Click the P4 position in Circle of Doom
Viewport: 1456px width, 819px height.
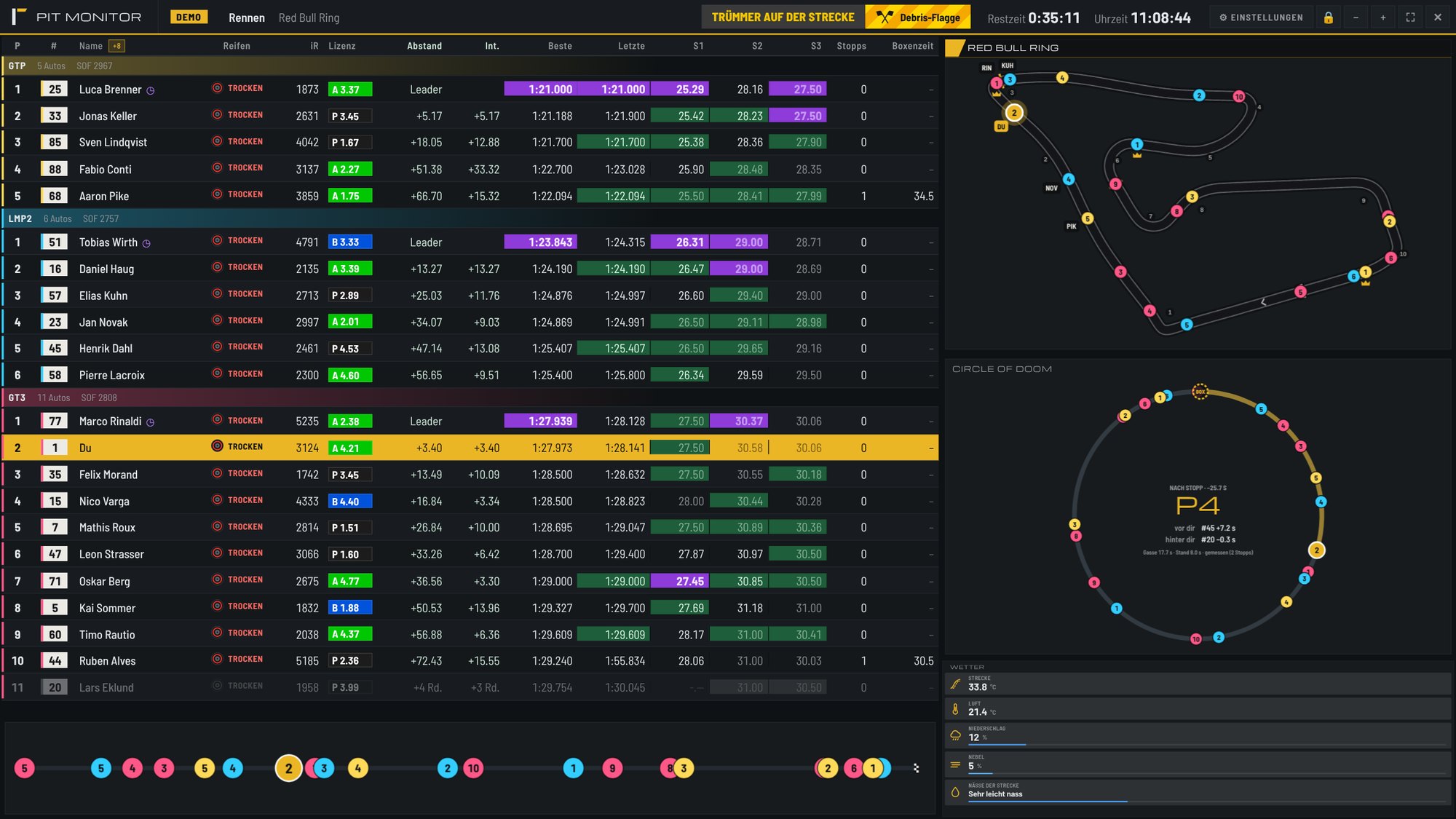click(1198, 505)
